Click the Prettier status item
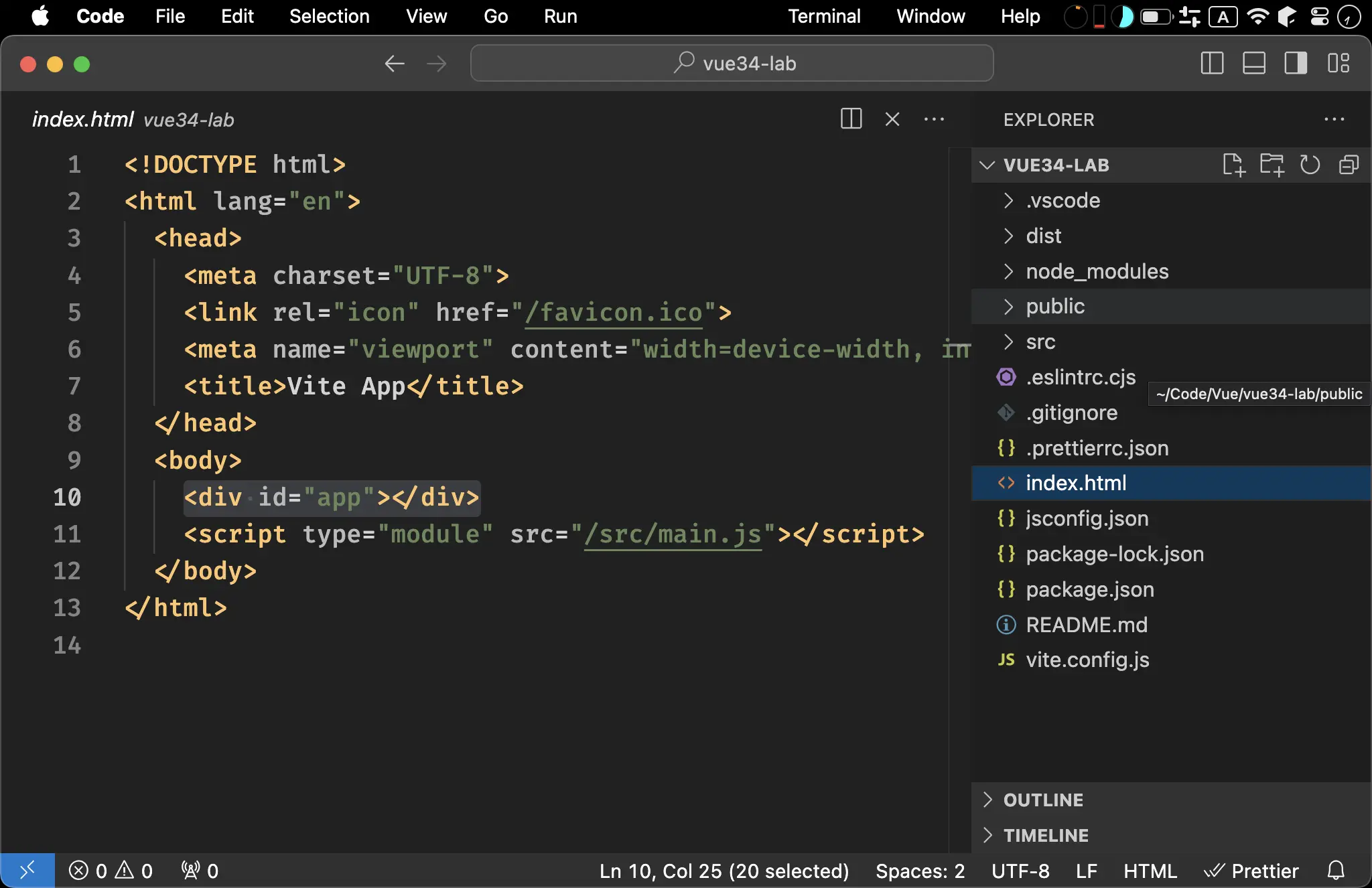Screen dimensions: 1372x888 click(x=1251, y=871)
